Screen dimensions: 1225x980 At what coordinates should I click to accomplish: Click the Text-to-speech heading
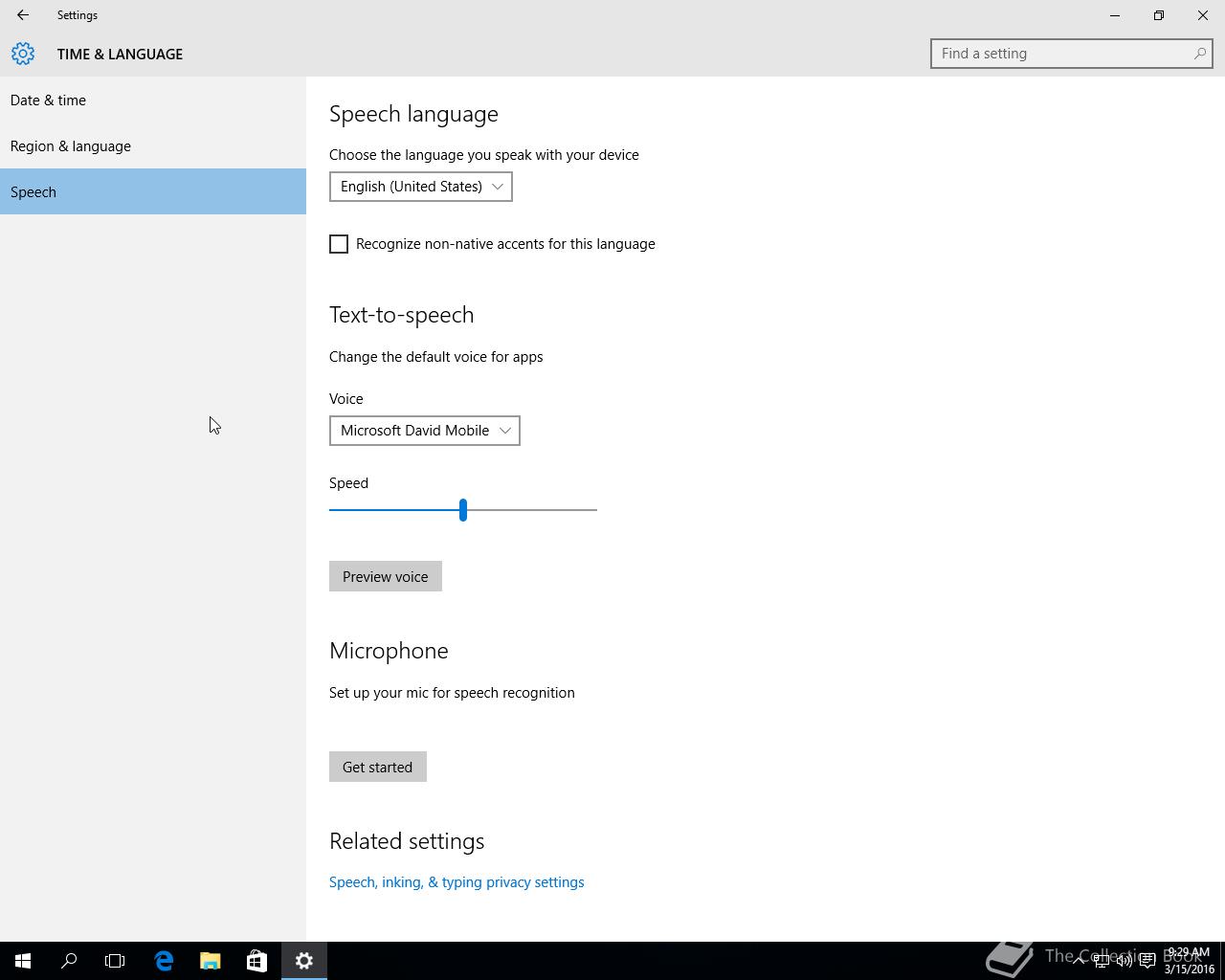point(402,315)
